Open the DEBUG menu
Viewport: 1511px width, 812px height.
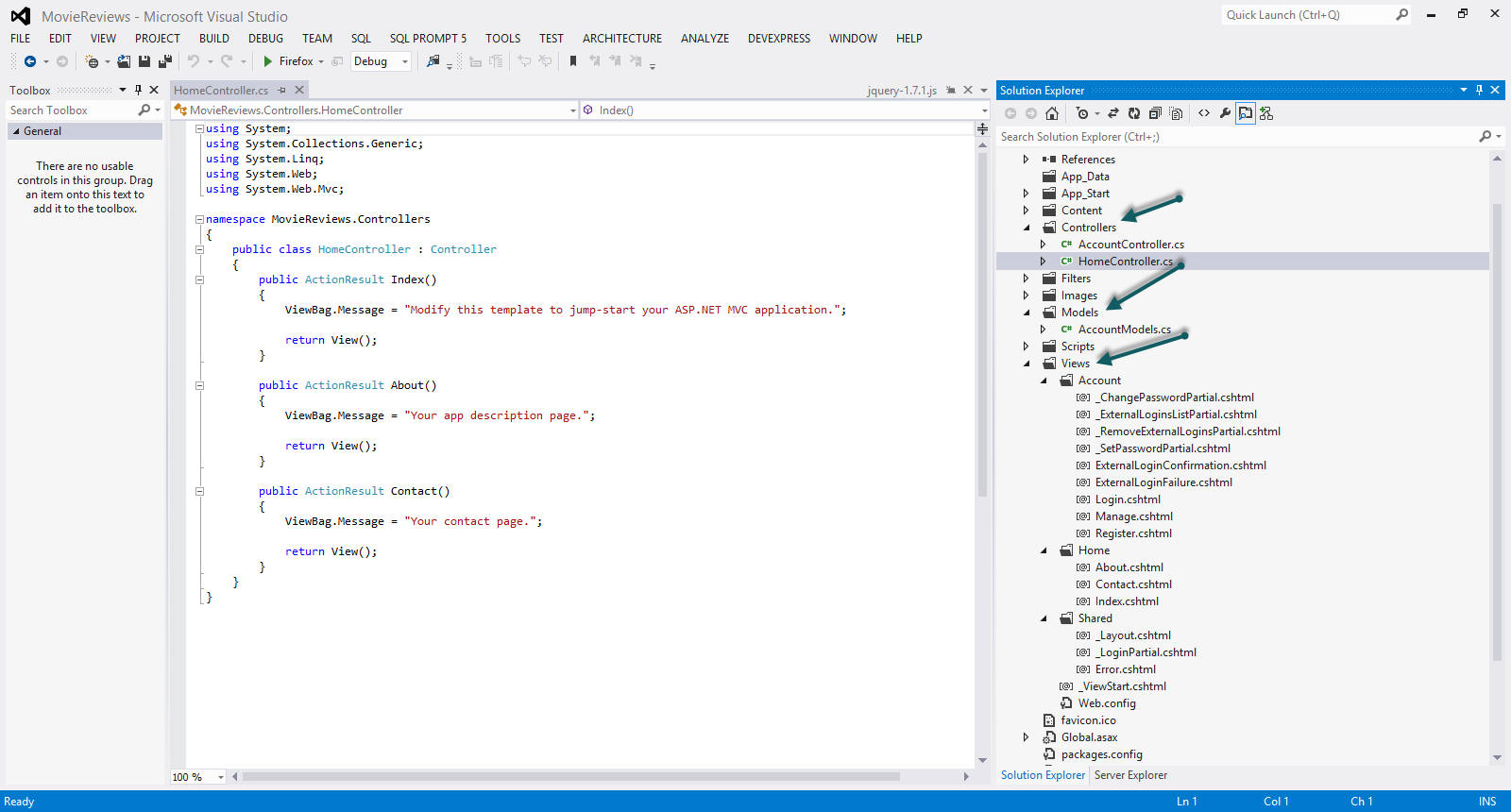[265, 39]
